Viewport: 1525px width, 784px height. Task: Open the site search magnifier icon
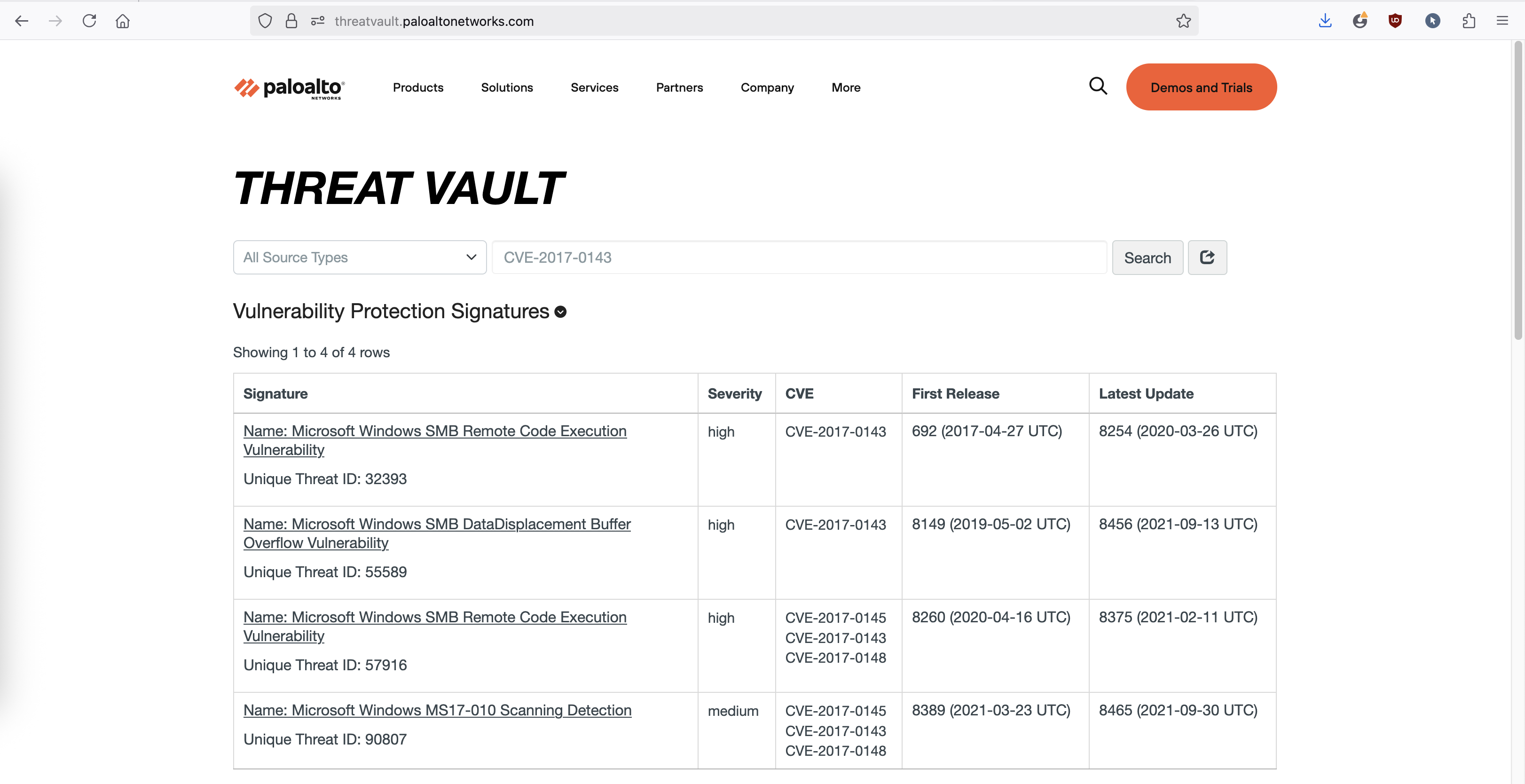click(x=1098, y=86)
